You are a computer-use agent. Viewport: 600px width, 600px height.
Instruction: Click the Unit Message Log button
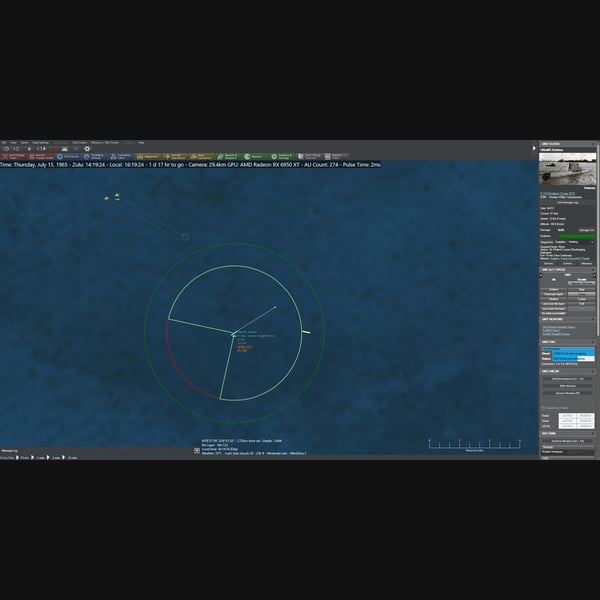(x=567, y=202)
